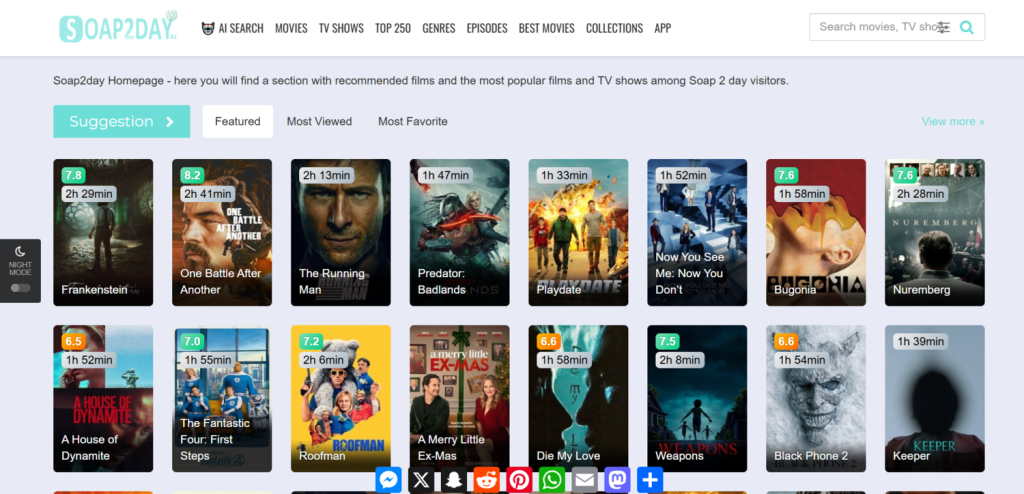The width and height of the screenshot is (1024, 494).
Task: Share via Facebook Messenger icon
Action: click(x=389, y=480)
